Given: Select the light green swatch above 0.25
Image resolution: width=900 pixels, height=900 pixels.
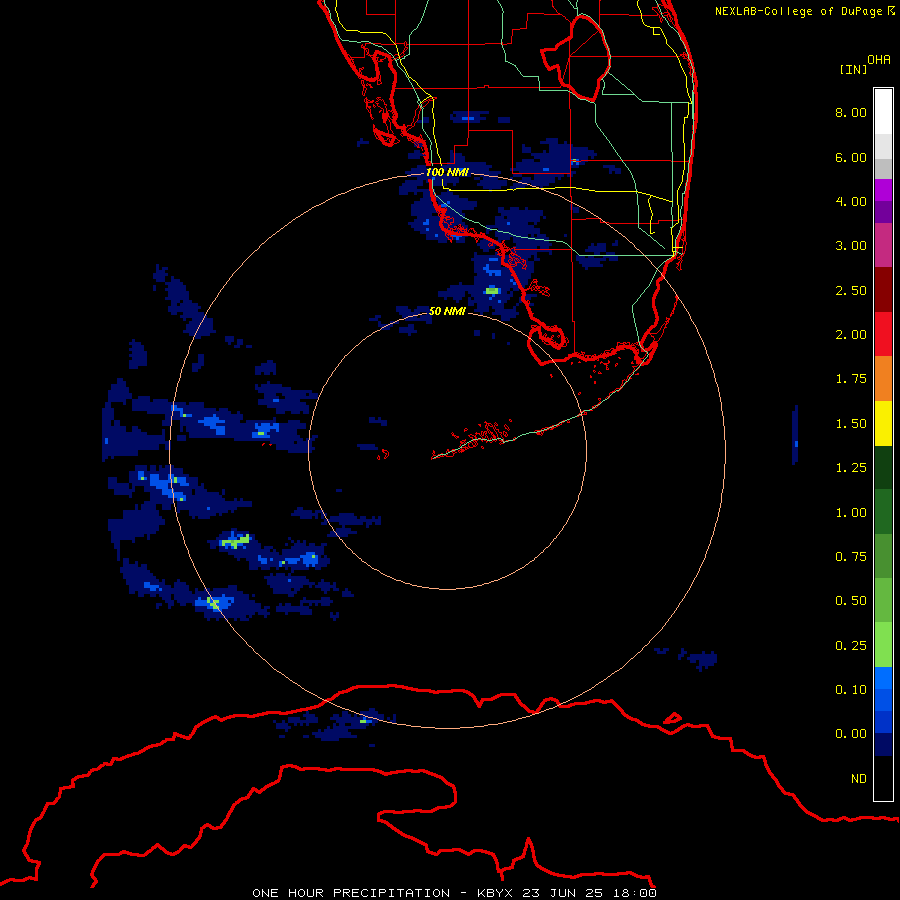Looking at the screenshot, I should click(x=883, y=645).
